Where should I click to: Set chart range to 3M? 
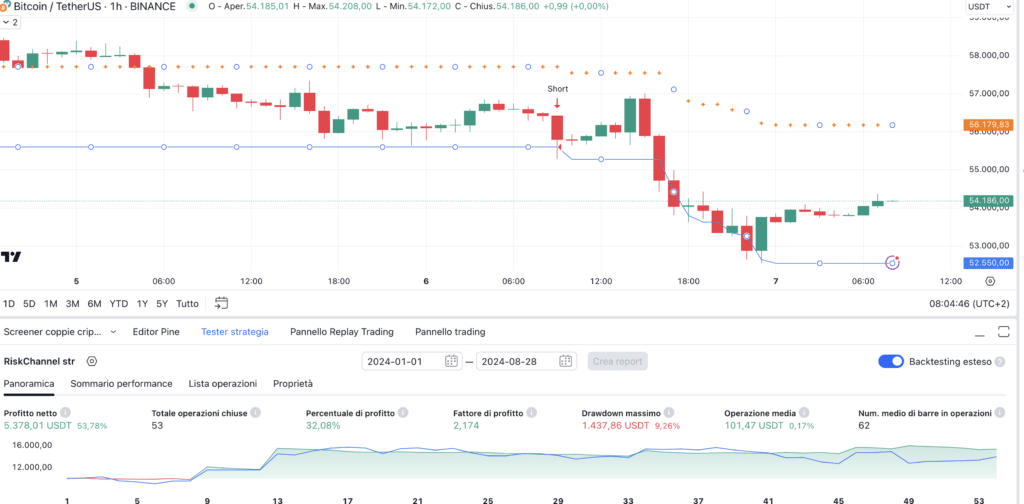click(x=72, y=304)
